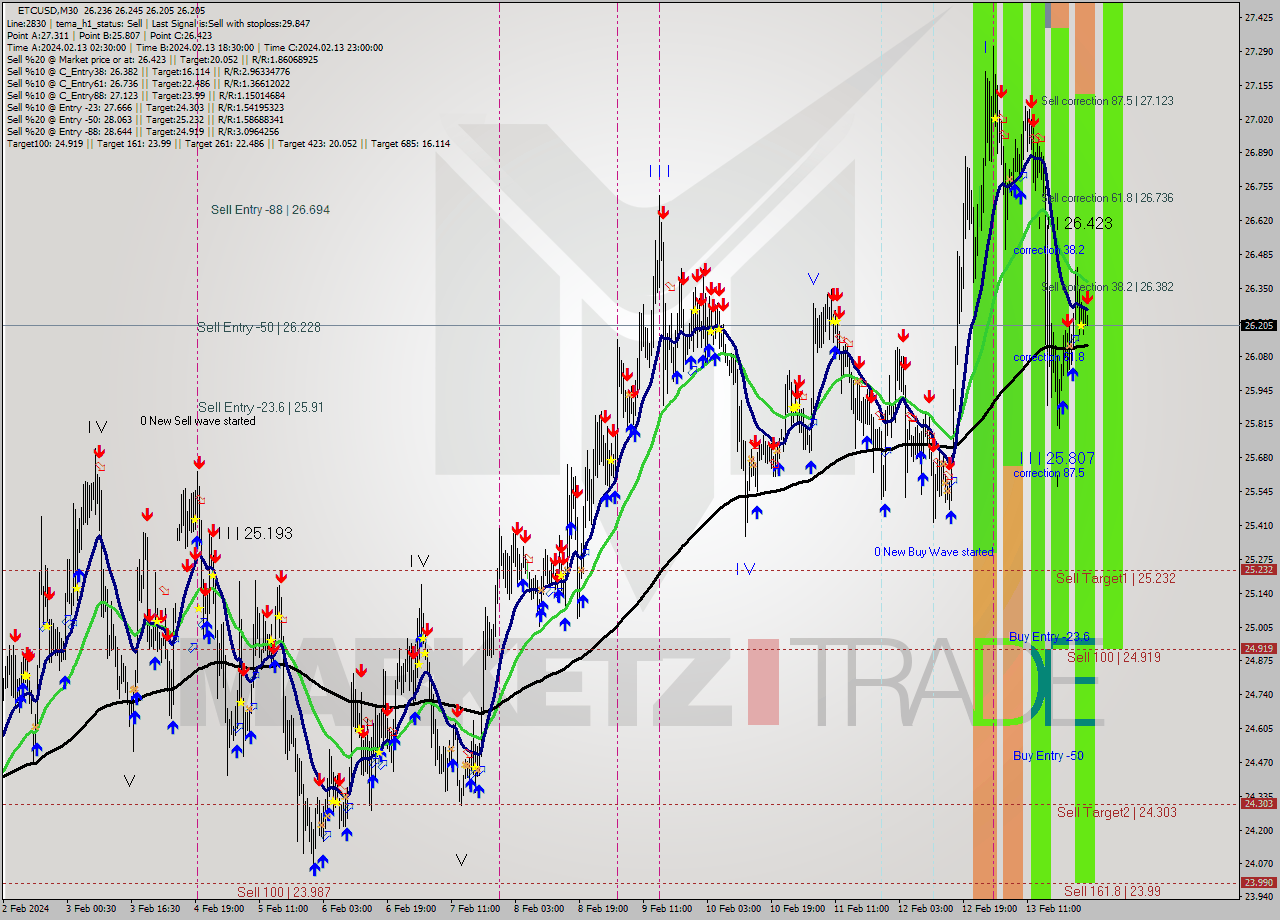Click the 24.200 price scale value
Image resolution: width=1280 pixels, height=920 pixels.
click(1258, 830)
